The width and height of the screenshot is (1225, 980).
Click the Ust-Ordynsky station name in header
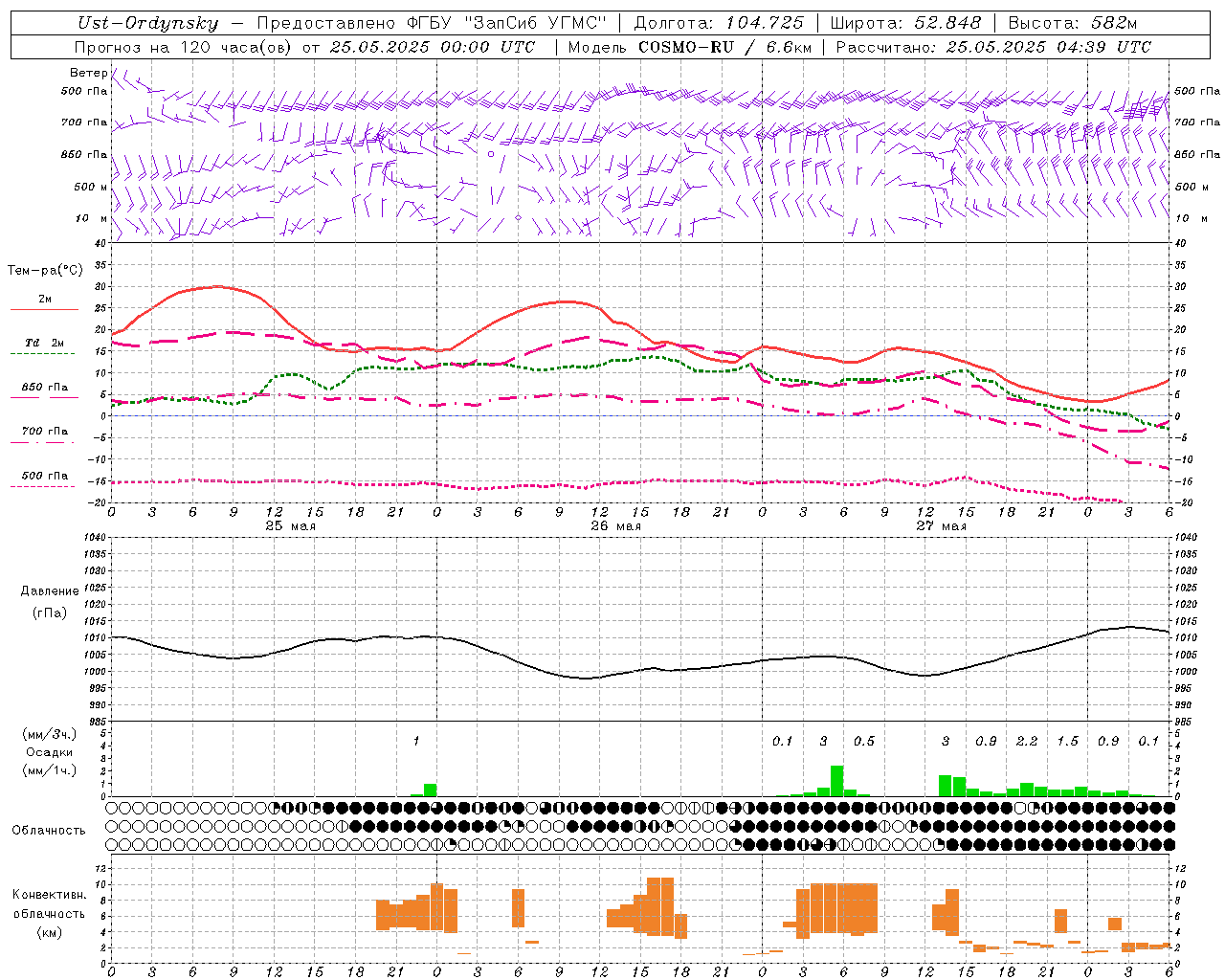(148, 24)
